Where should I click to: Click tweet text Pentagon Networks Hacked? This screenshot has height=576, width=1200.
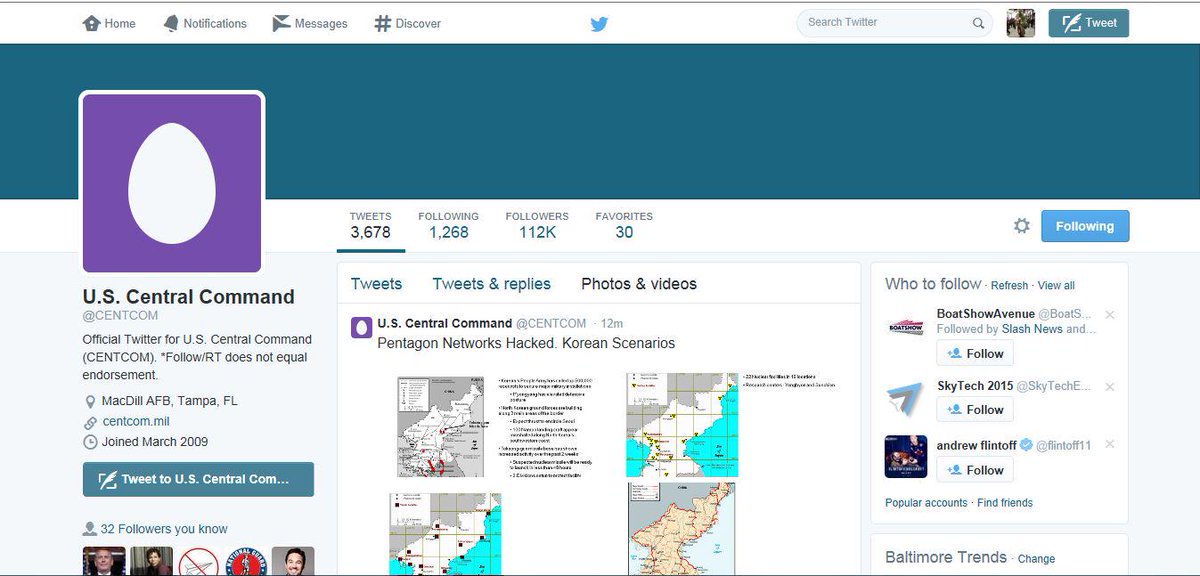526,343
